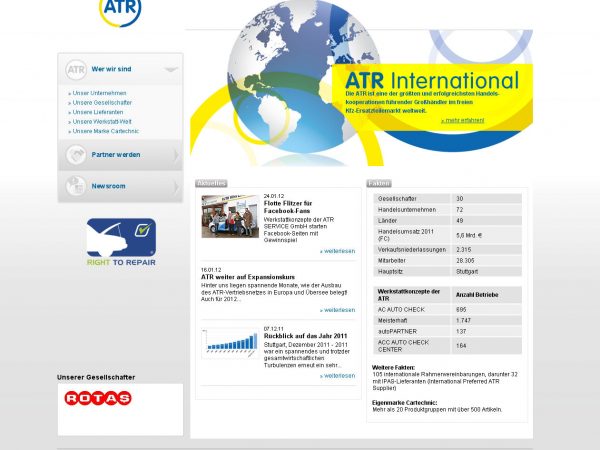This screenshot has width=600, height=450.
Task: Open headline ATR weiter auf Expansionskurs
Action: [x=248, y=277]
